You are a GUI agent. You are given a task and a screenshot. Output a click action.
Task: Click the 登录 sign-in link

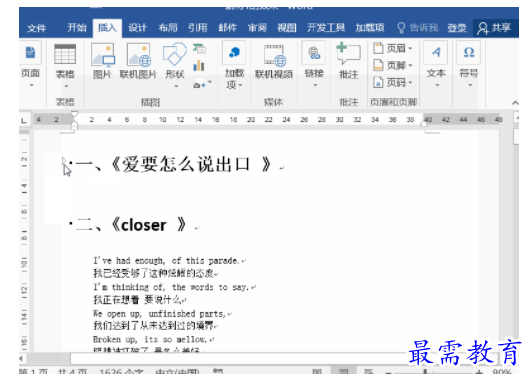pyautogui.click(x=457, y=28)
